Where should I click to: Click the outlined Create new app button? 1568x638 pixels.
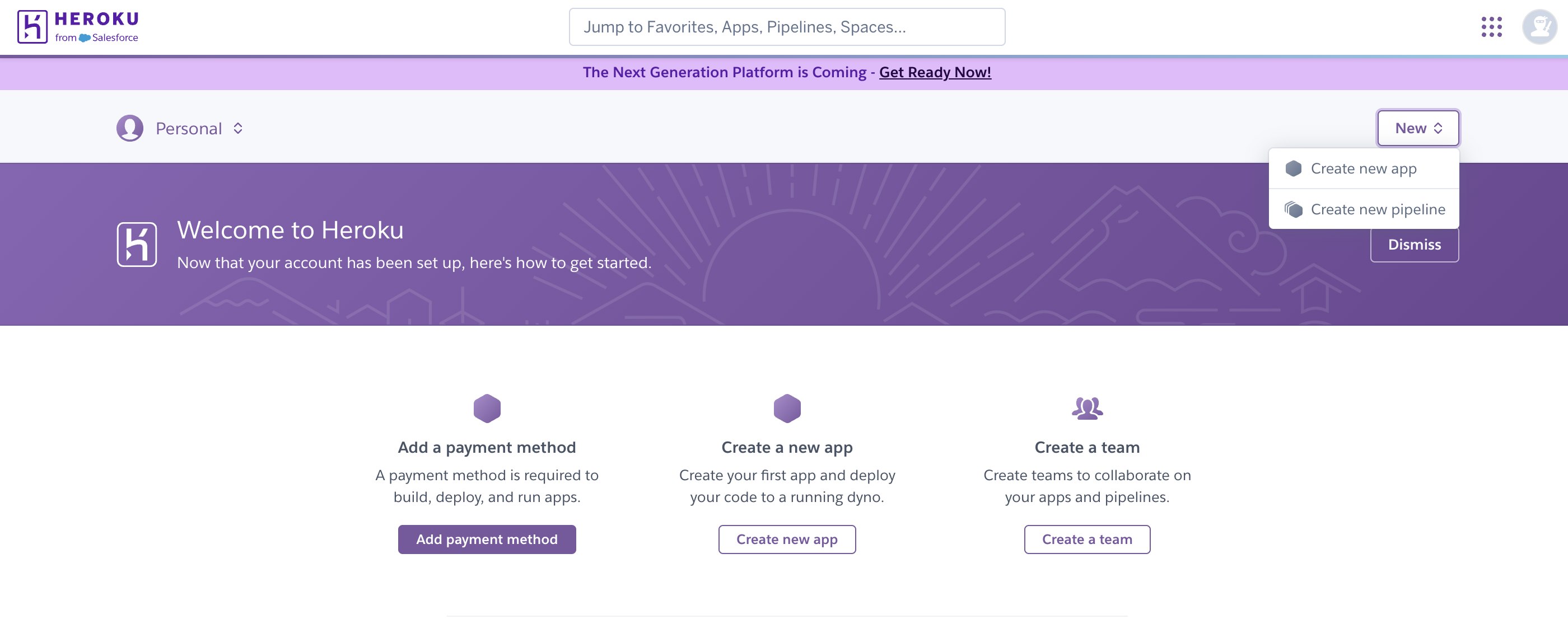point(786,540)
